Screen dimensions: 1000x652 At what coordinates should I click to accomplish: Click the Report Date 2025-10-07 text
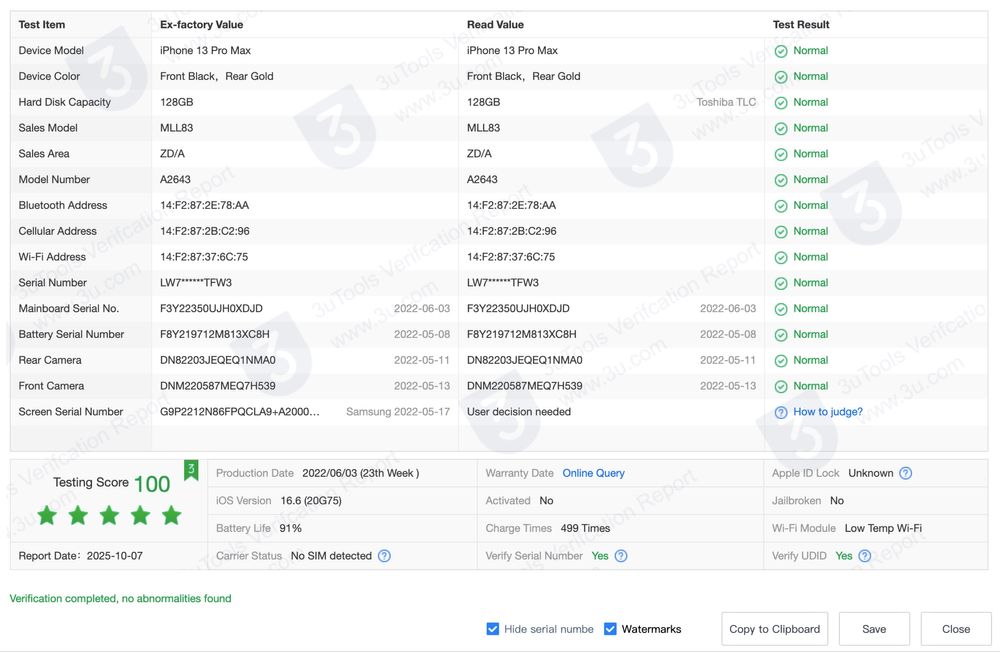coord(80,556)
